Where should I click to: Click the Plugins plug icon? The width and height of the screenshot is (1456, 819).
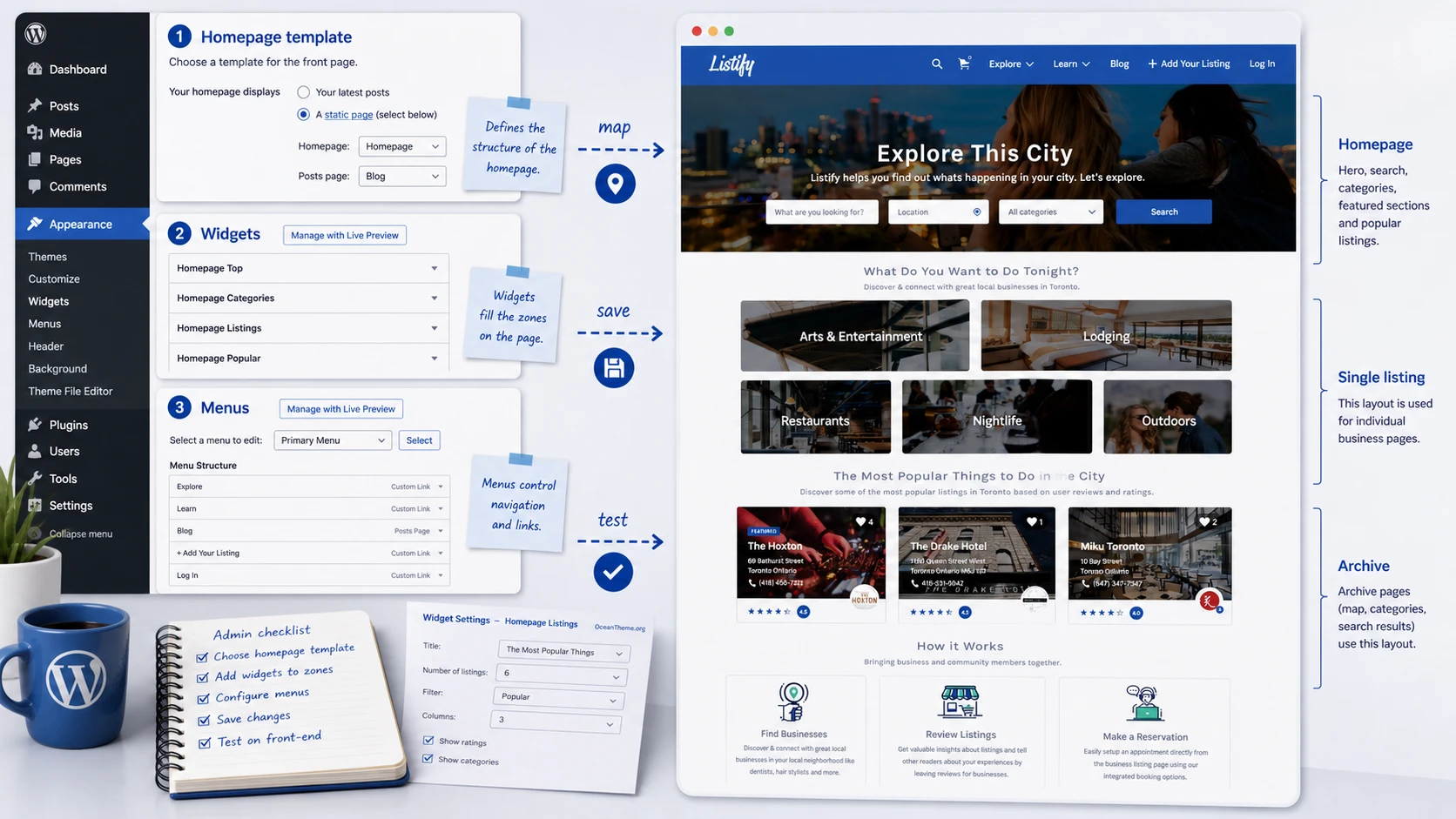tap(35, 425)
